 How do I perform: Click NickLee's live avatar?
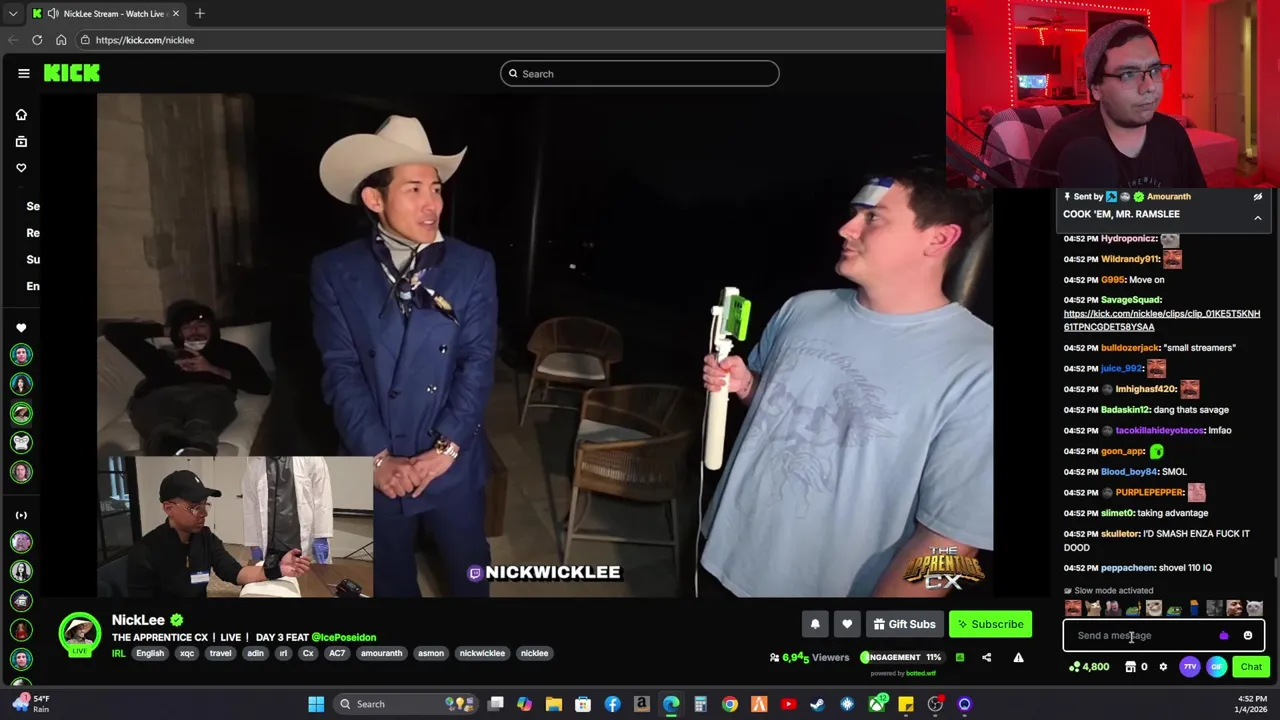[80, 634]
